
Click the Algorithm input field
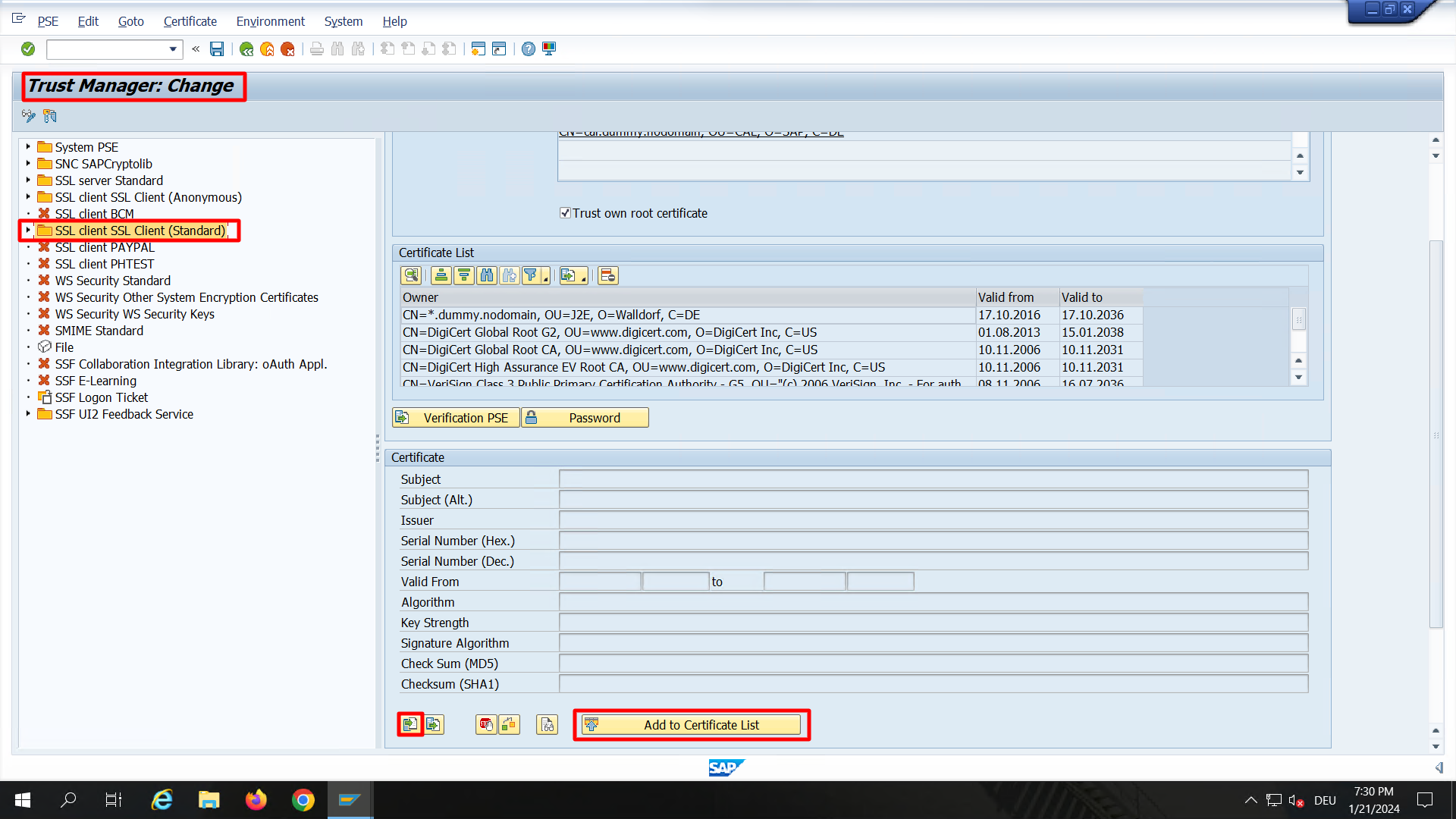click(933, 602)
